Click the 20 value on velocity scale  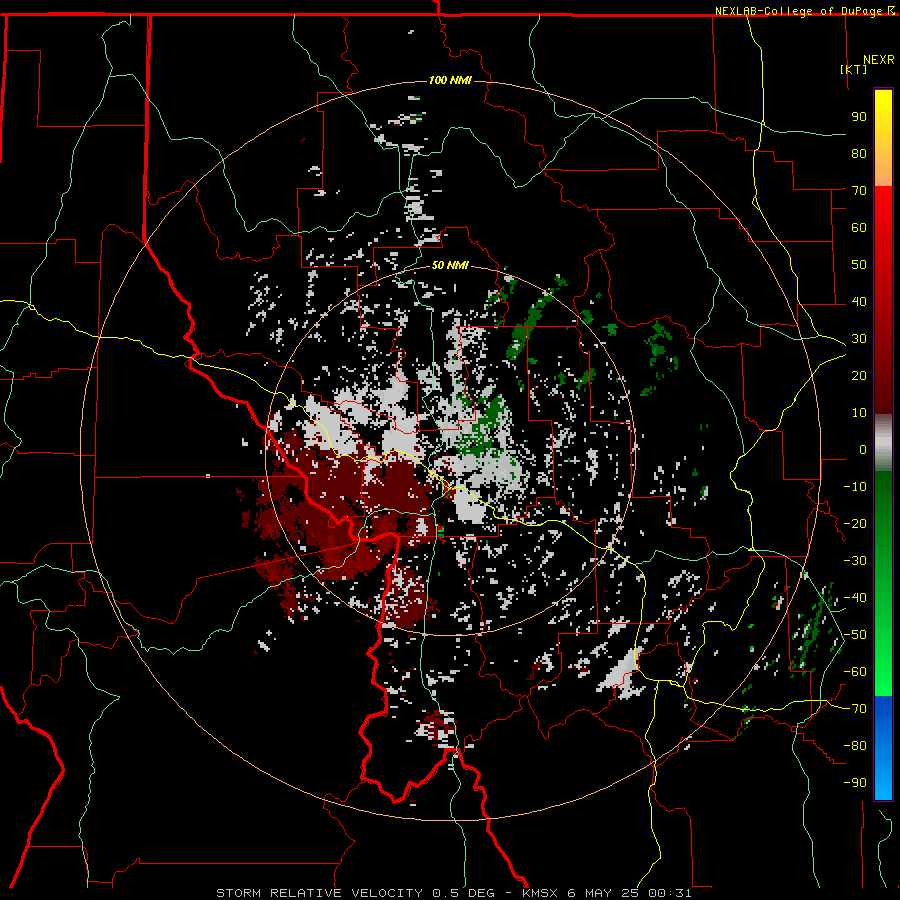coord(859,376)
